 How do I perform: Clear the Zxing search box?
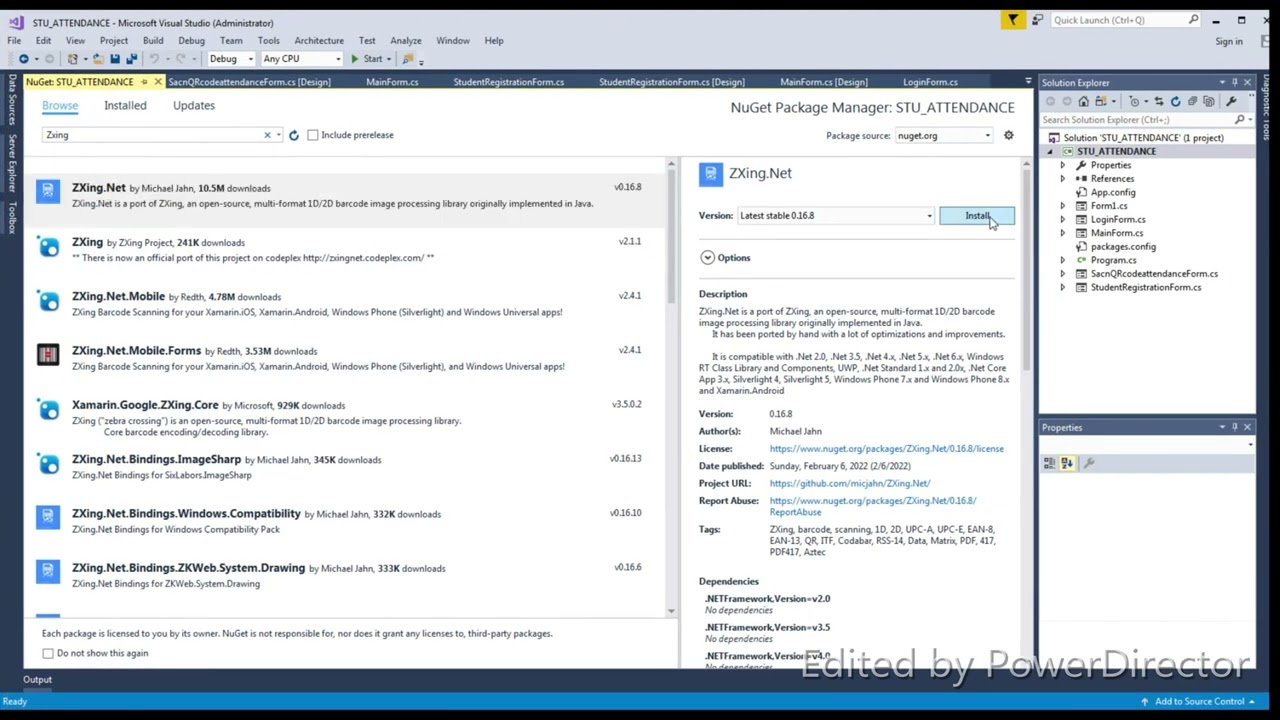pyautogui.click(x=267, y=135)
